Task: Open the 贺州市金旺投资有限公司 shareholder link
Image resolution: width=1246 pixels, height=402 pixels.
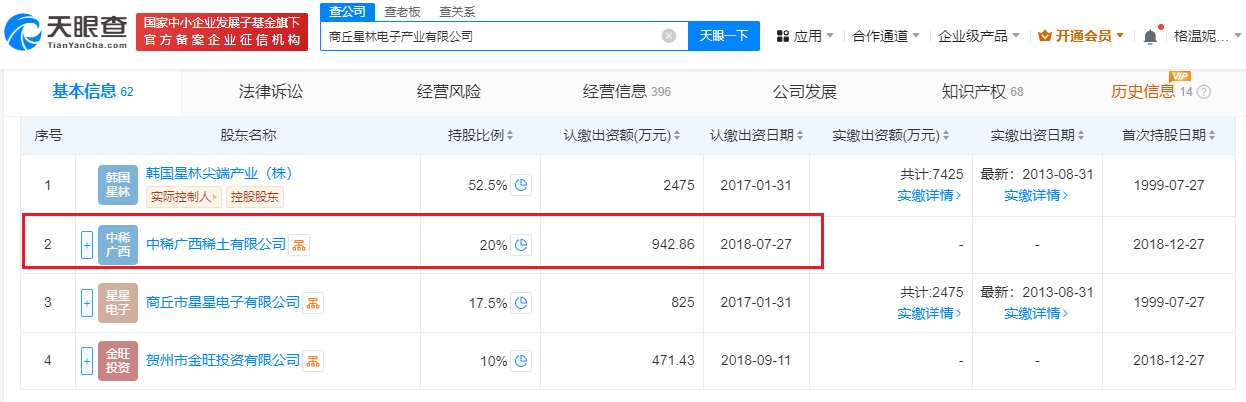Action: pyautogui.click(x=223, y=360)
